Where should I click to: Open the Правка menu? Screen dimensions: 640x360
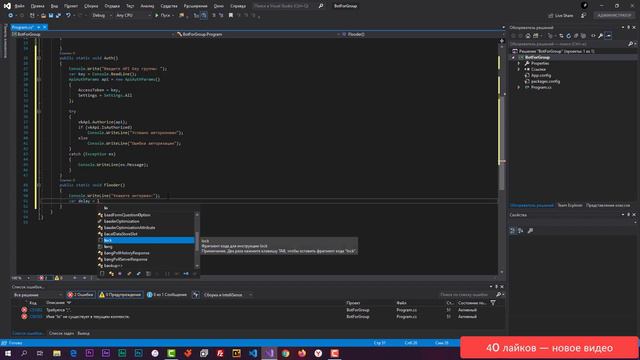tap(38, 6)
